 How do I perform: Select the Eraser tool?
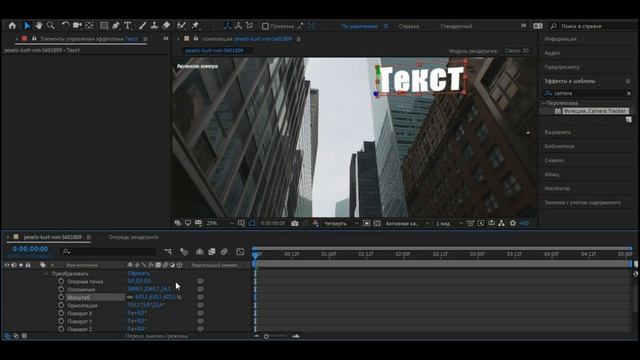[x=166, y=26]
